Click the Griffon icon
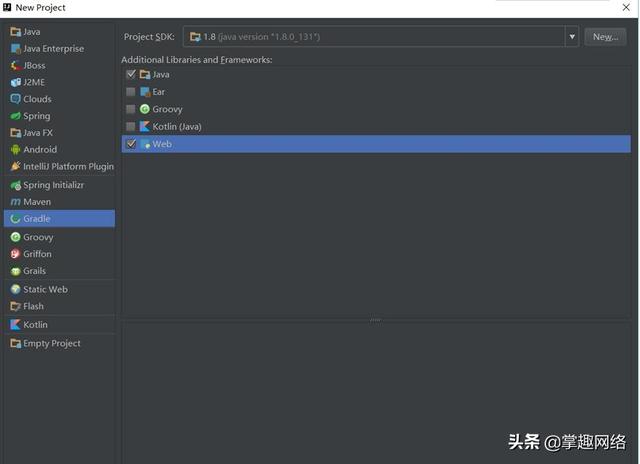Screen dimensions: 640x464 (x=16, y=254)
